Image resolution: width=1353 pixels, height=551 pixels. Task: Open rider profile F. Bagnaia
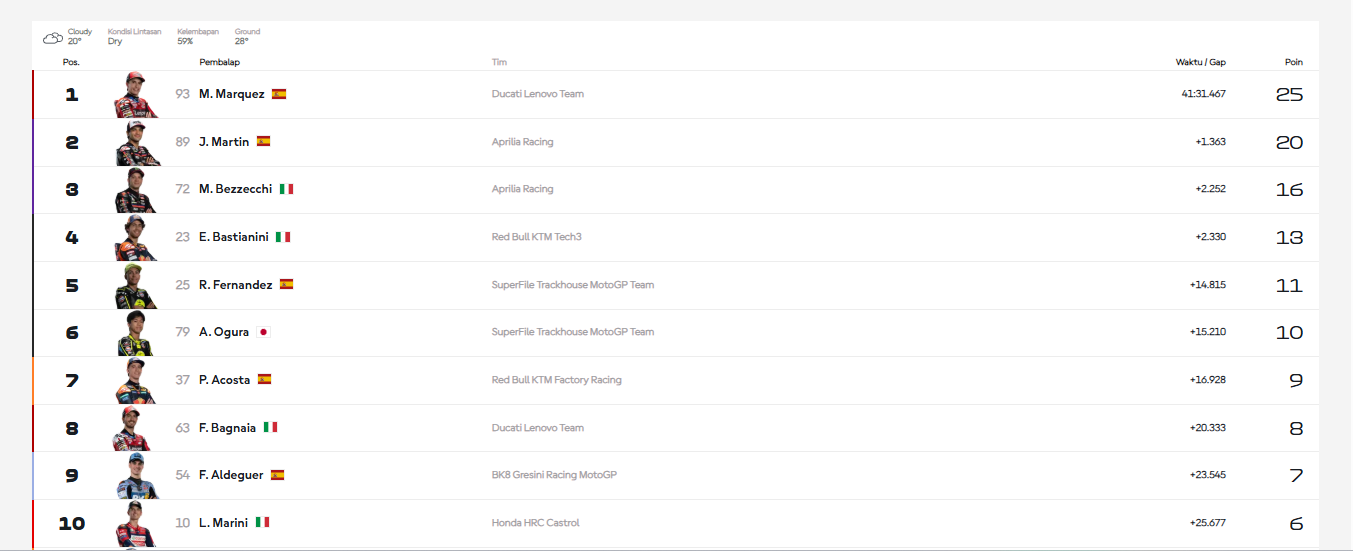click(227, 428)
